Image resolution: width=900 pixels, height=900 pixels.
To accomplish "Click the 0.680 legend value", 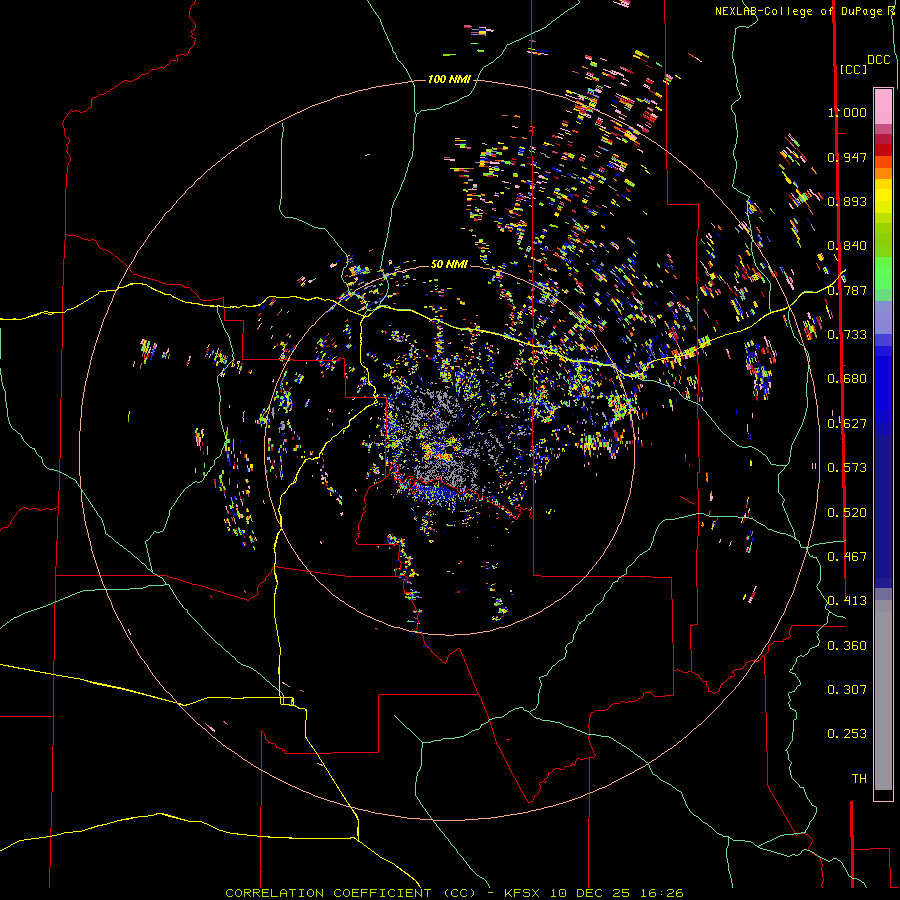I will pos(847,379).
